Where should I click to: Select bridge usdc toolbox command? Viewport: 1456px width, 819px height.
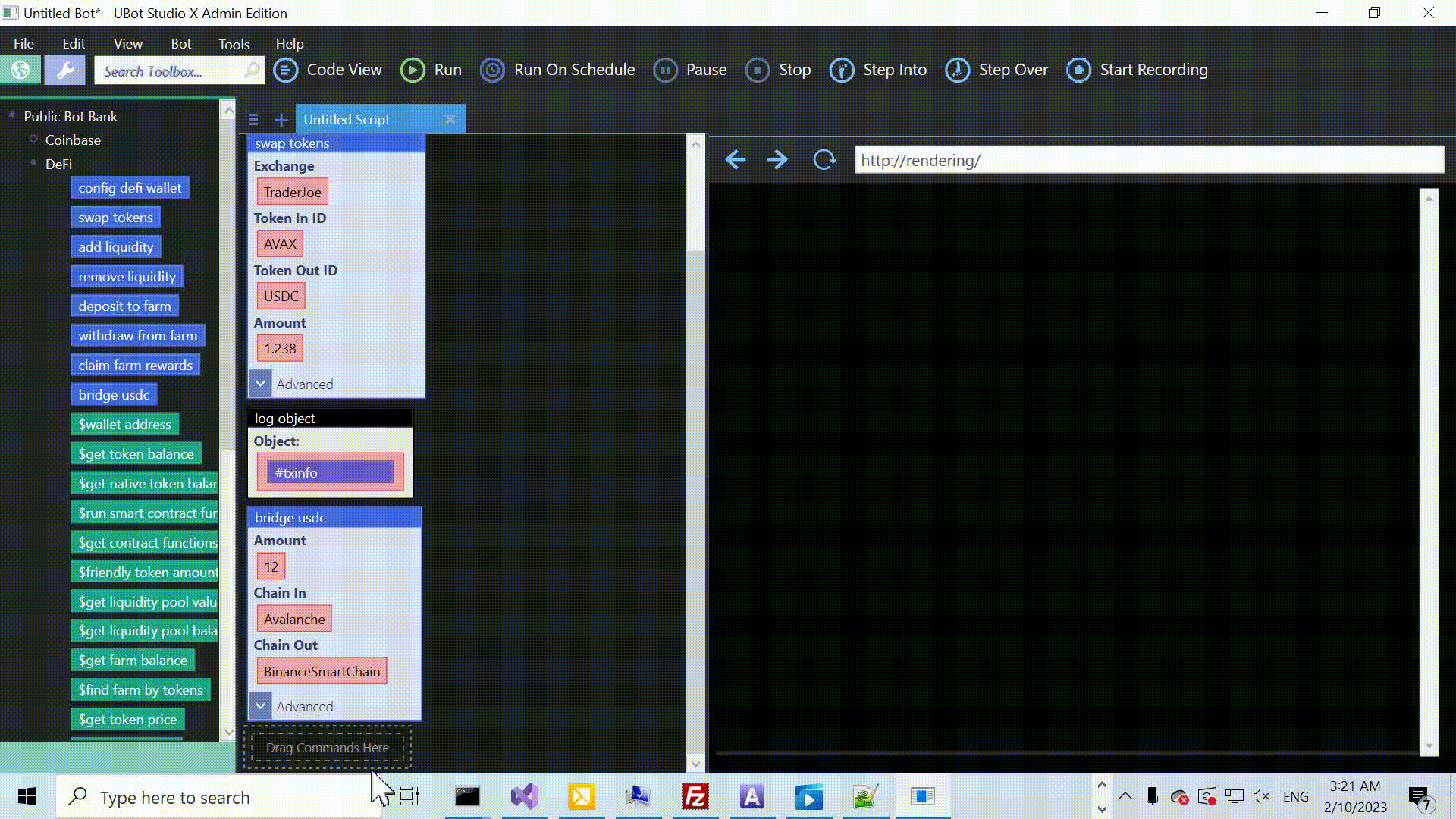coord(114,395)
